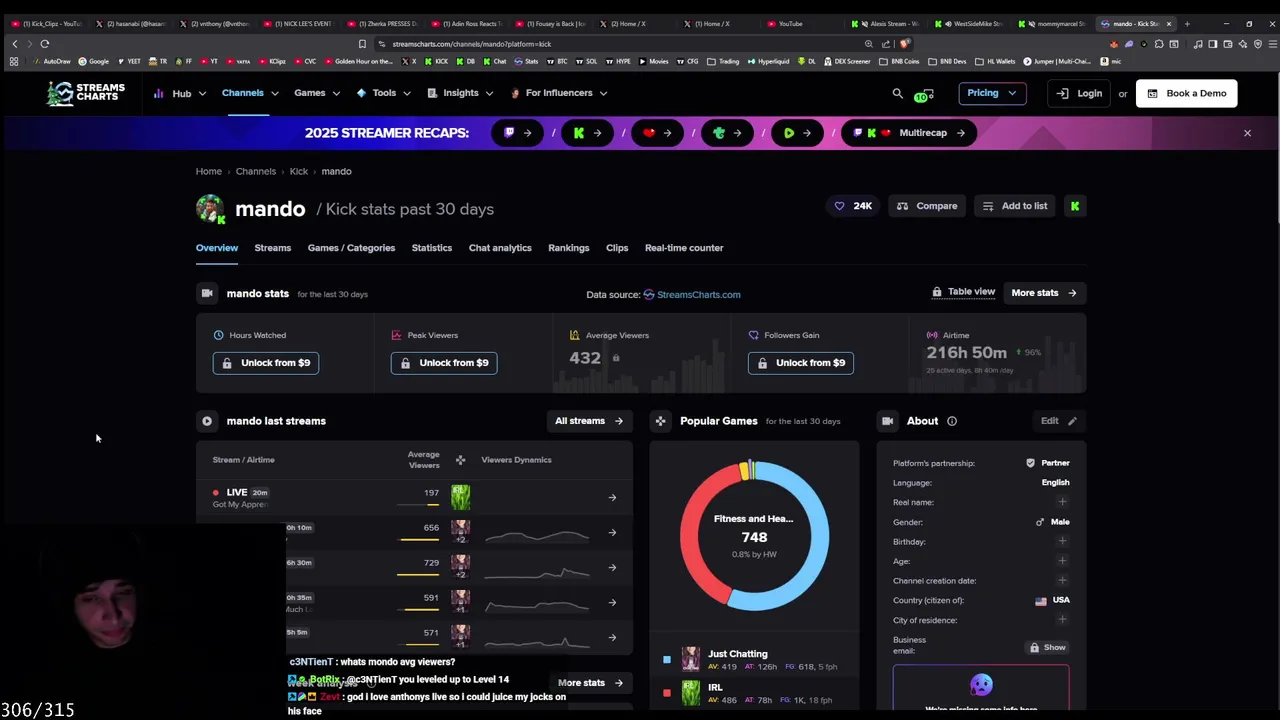This screenshot has height=720, width=1280.
Task: Open the YouTube 2025 streamer recap
Action: [x=658, y=133]
